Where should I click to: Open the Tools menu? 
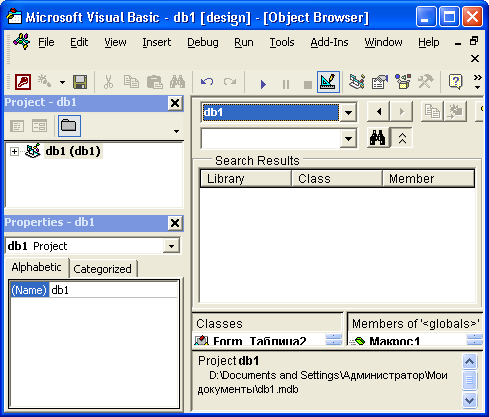pyautogui.click(x=282, y=42)
